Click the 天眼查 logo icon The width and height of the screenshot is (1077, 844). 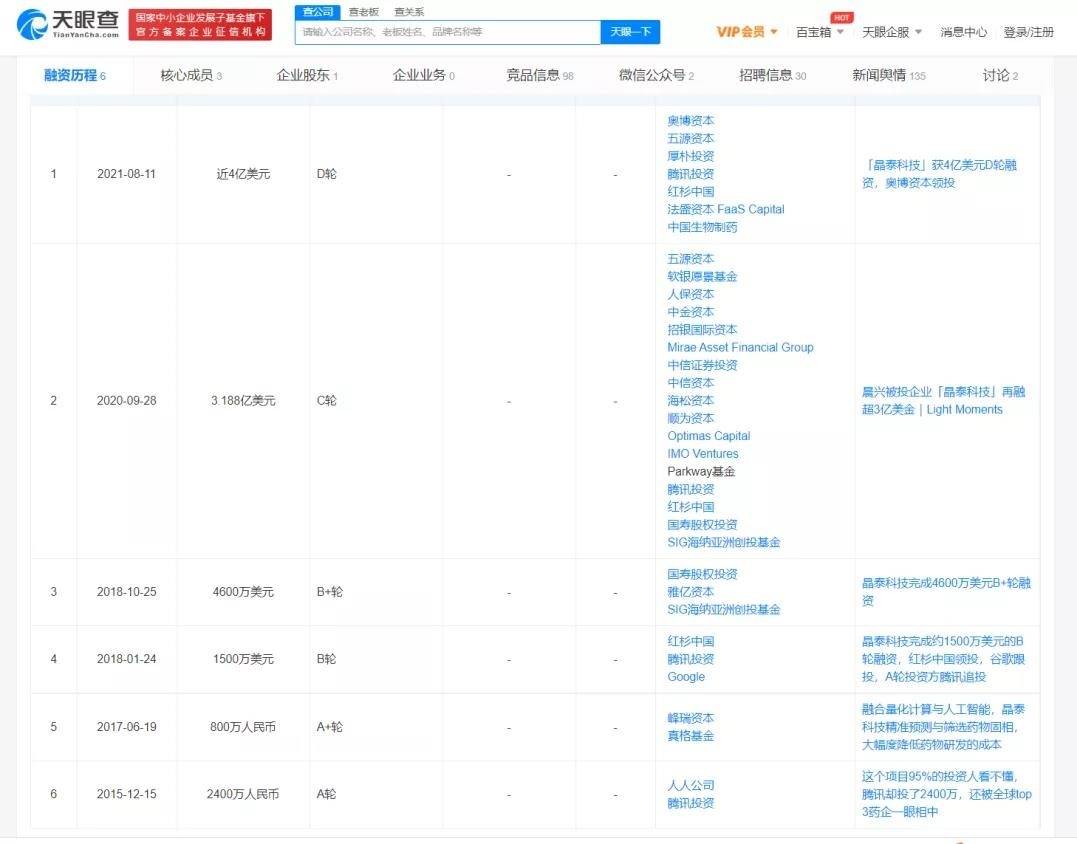coord(32,25)
